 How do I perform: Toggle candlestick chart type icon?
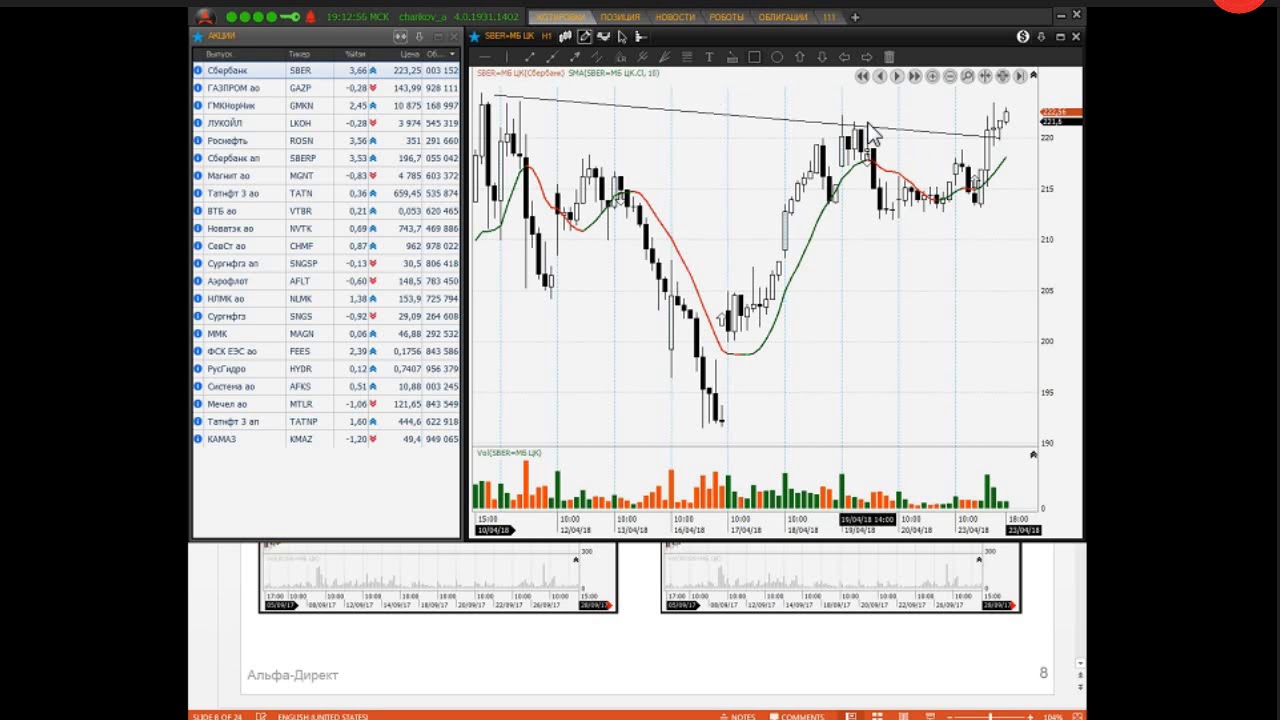tap(565, 37)
